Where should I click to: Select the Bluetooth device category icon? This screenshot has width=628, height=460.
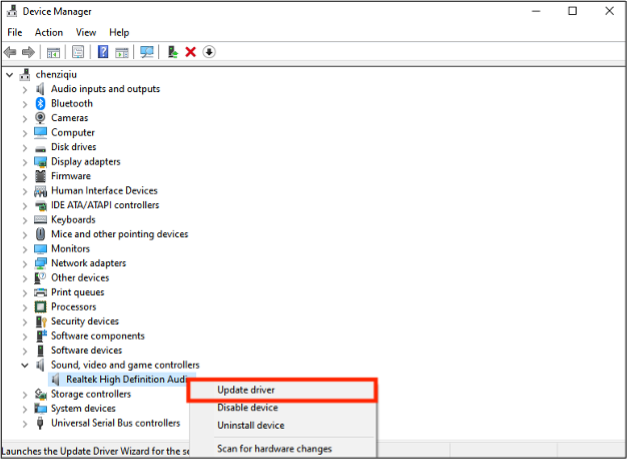tap(41, 103)
